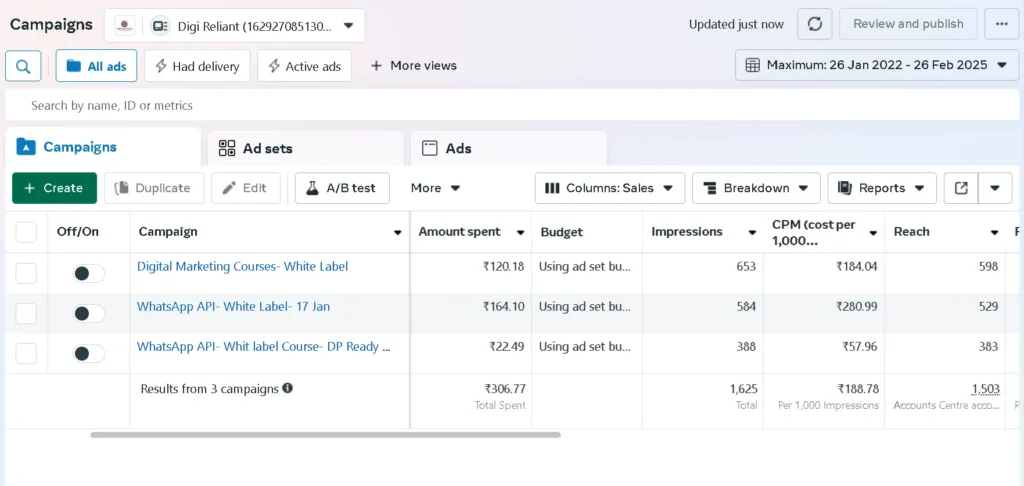Click the Off/On column header

[x=78, y=232]
